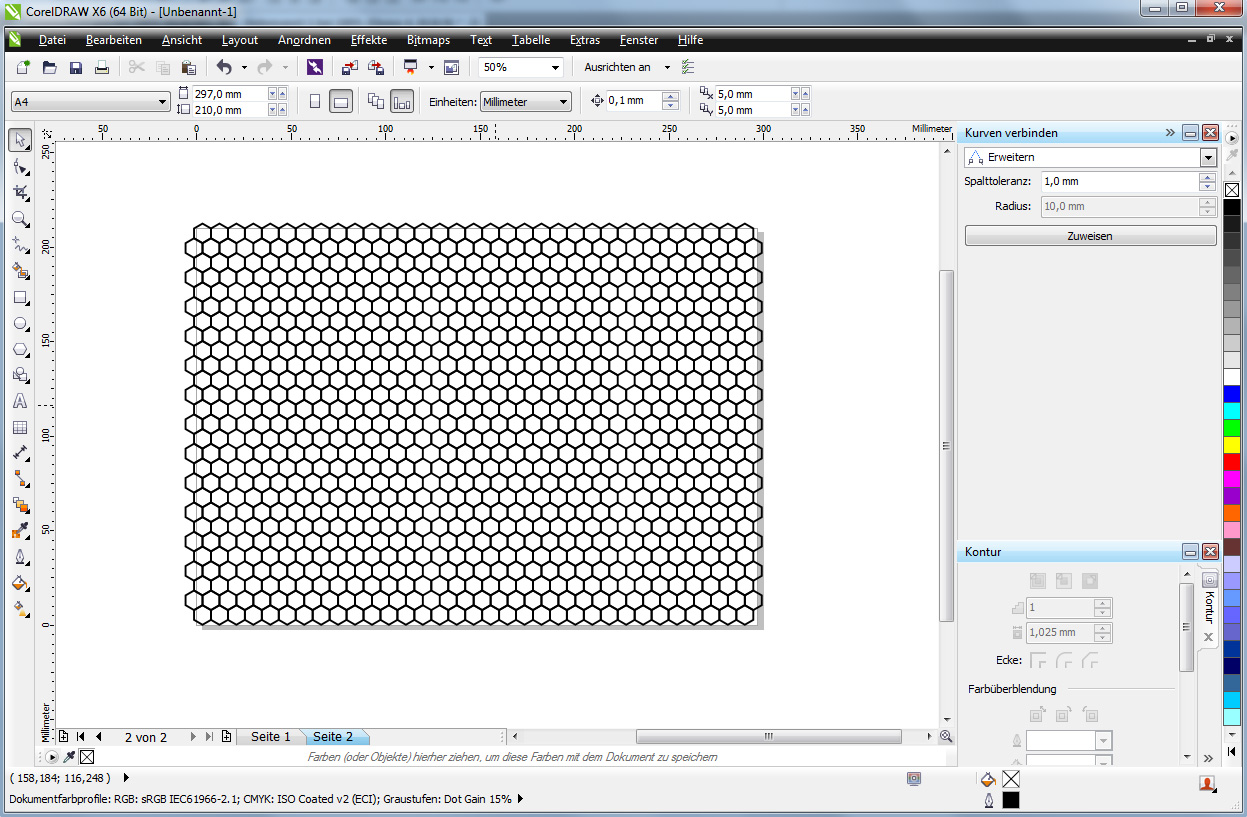Screen dimensions: 1247x817
Task: Set page to landscape orientation
Action: (341, 101)
